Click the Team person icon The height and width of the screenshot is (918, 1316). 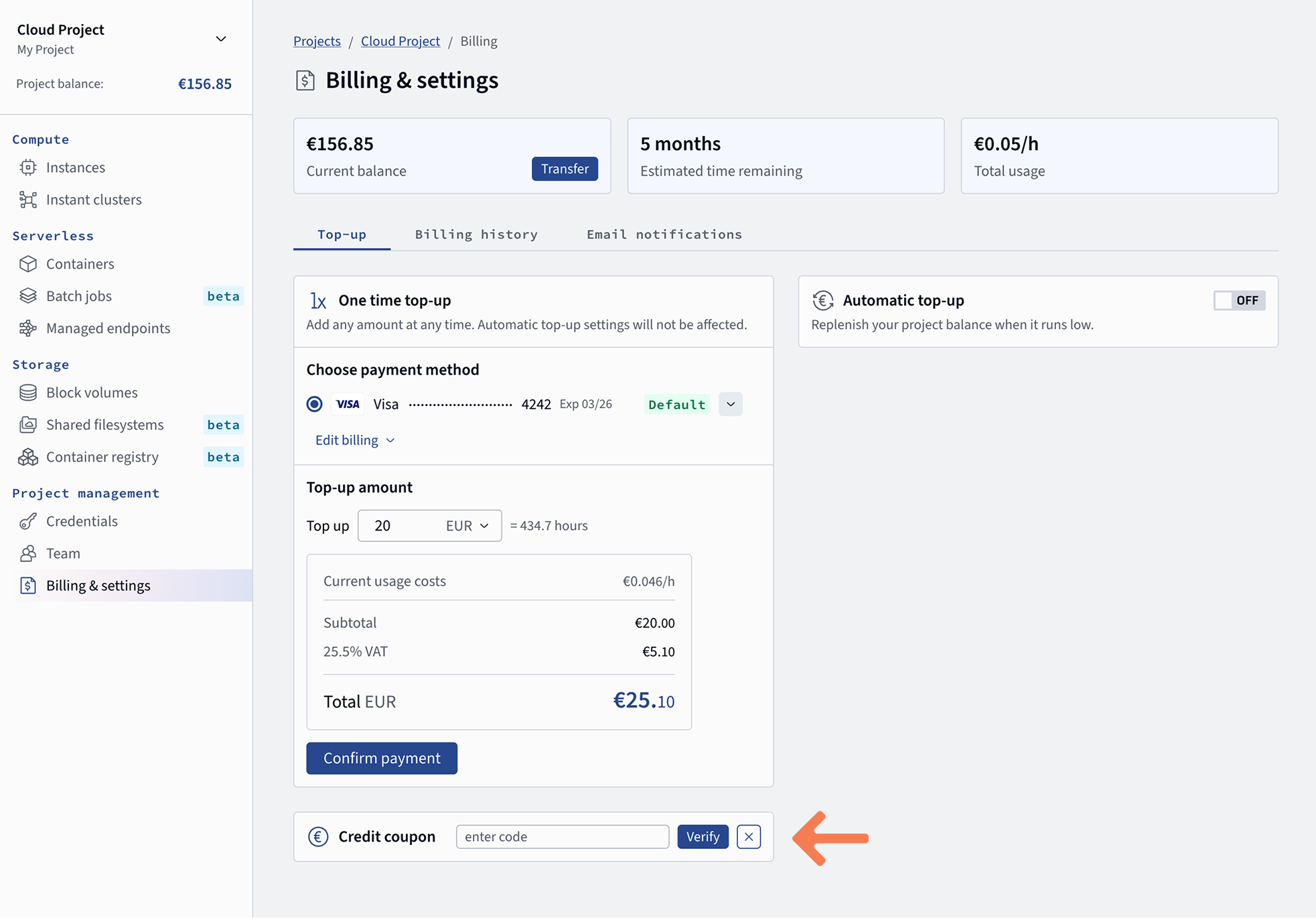(27, 553)
